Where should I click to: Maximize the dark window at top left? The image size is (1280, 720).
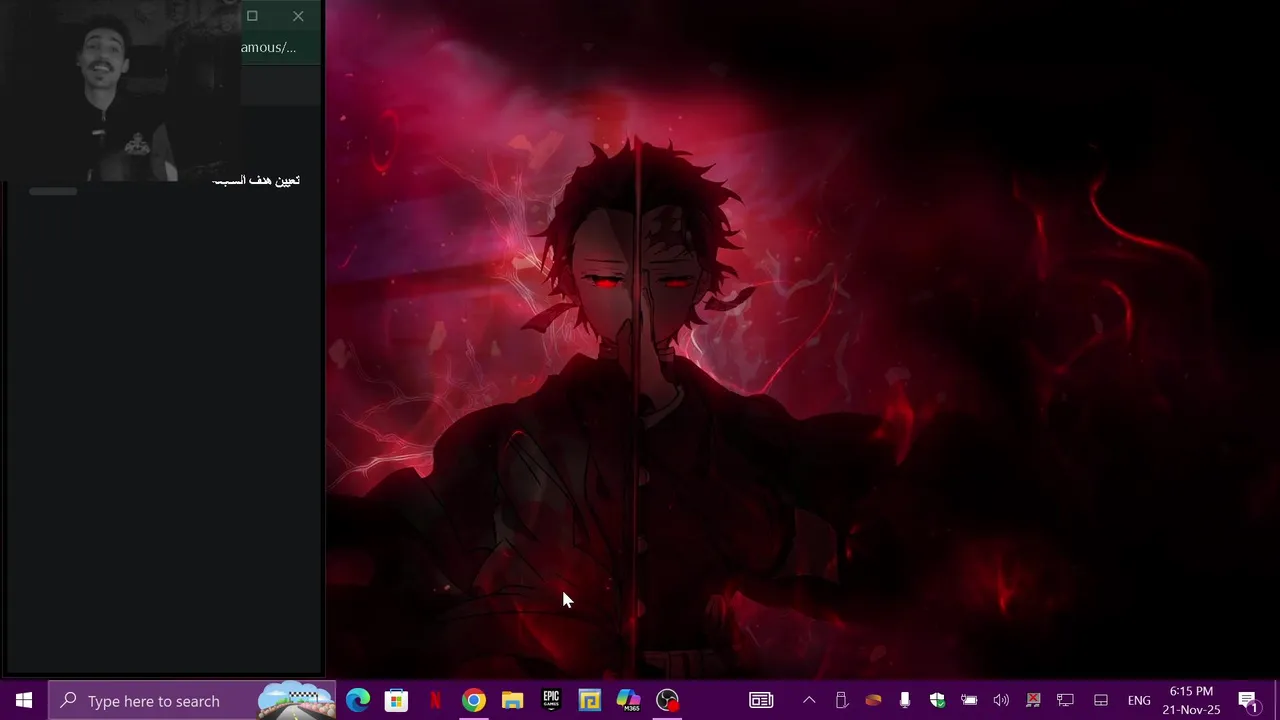252,16
